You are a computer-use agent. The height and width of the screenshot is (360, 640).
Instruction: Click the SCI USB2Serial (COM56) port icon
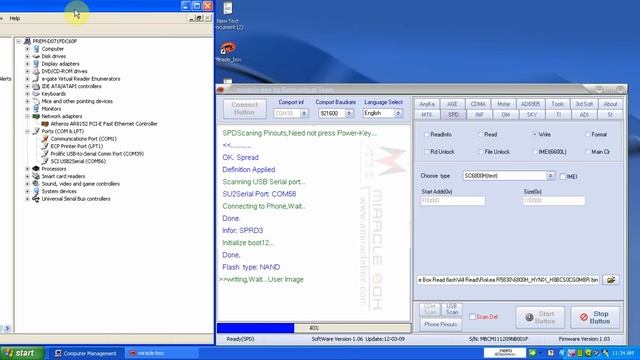[45, 161]
